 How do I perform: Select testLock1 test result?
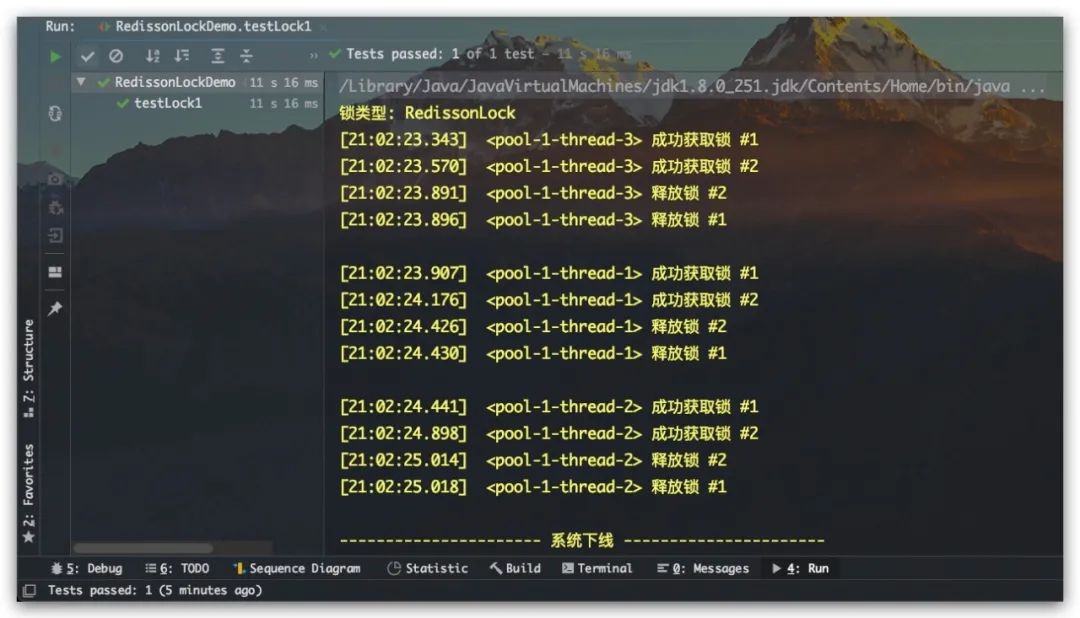pos(167,103)
